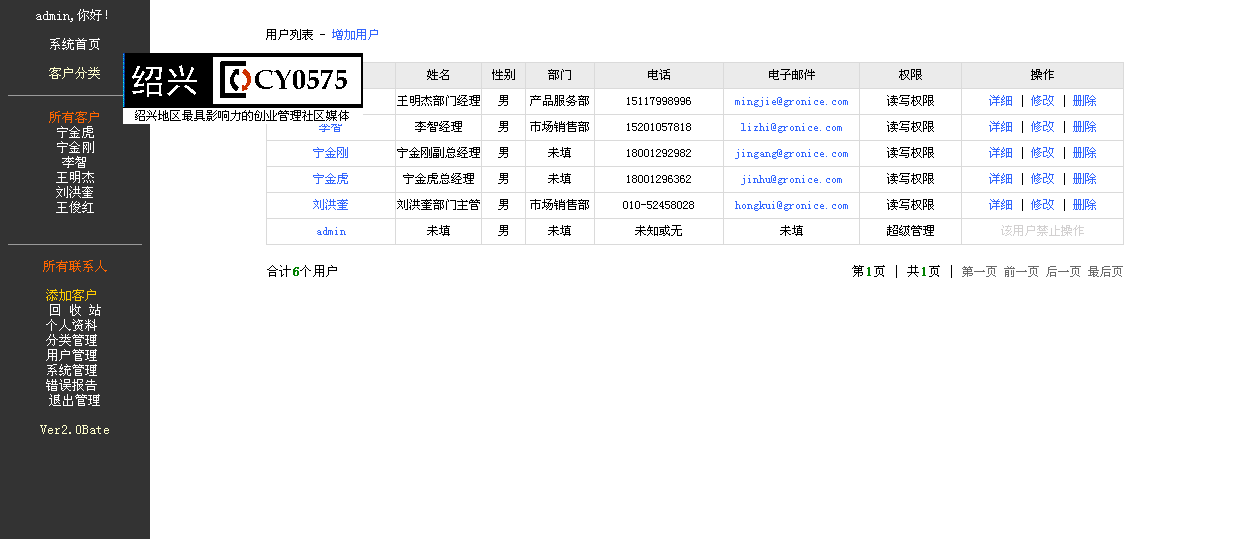Viewport: 1239px width, 539px height.
Task: Click phone number 15201057818
Action: [x=659, y=127]
